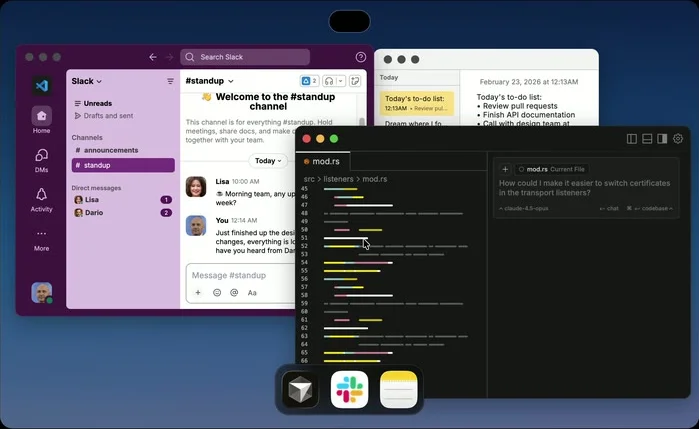Image resolution: width=699 pixels, height=429 pixels.
Task: Expand the Slack workspace name dropdown
Action: 86,81
